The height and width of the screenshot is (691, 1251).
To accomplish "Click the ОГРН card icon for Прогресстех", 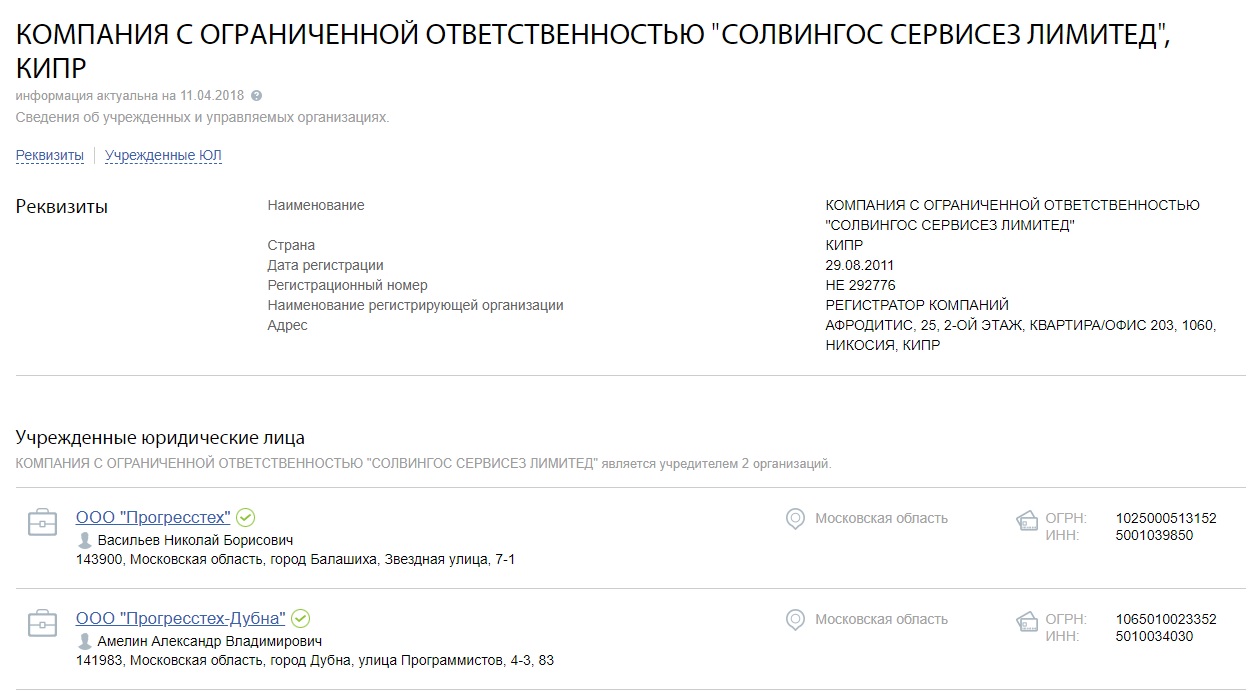I will click(x=1027, y=520).
